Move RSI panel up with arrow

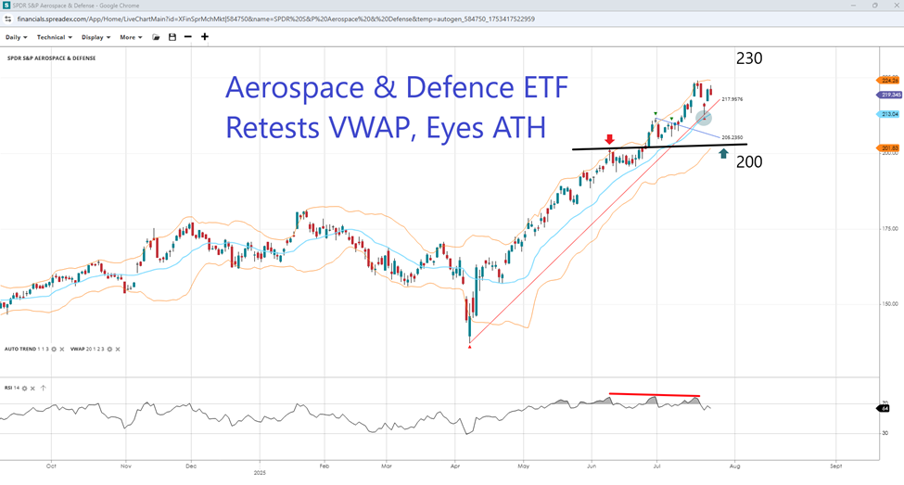click(x=42, y=386)
